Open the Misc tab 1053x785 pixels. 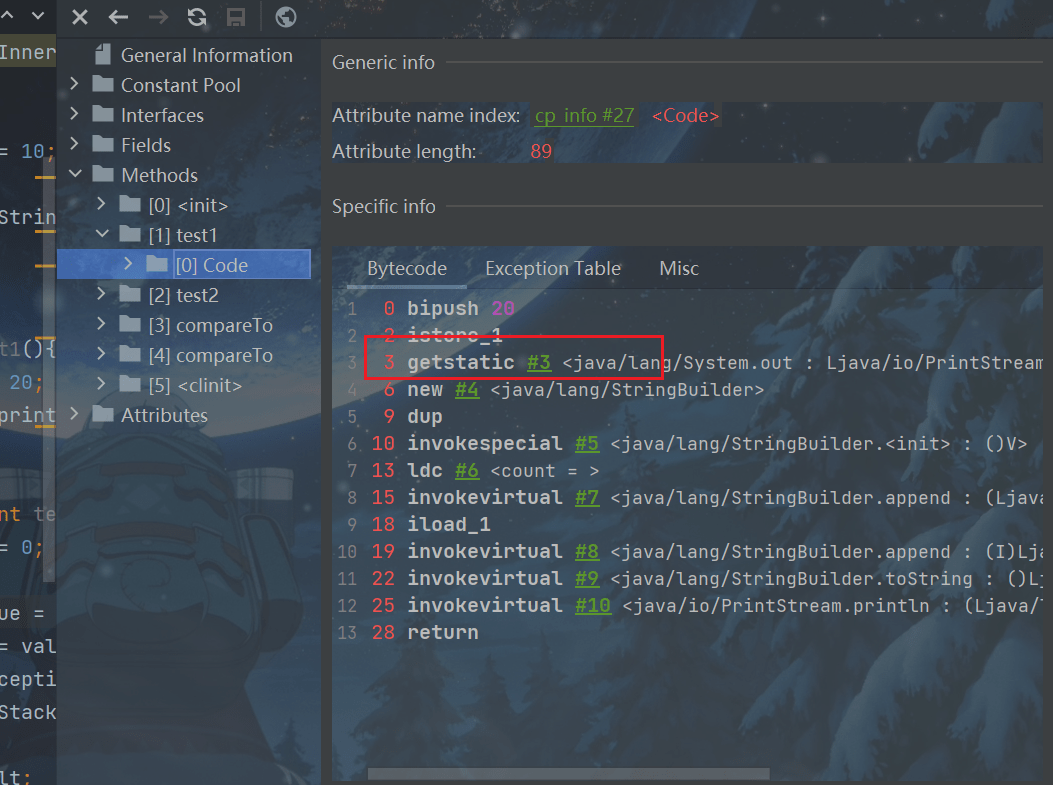(x=679, y=268)
